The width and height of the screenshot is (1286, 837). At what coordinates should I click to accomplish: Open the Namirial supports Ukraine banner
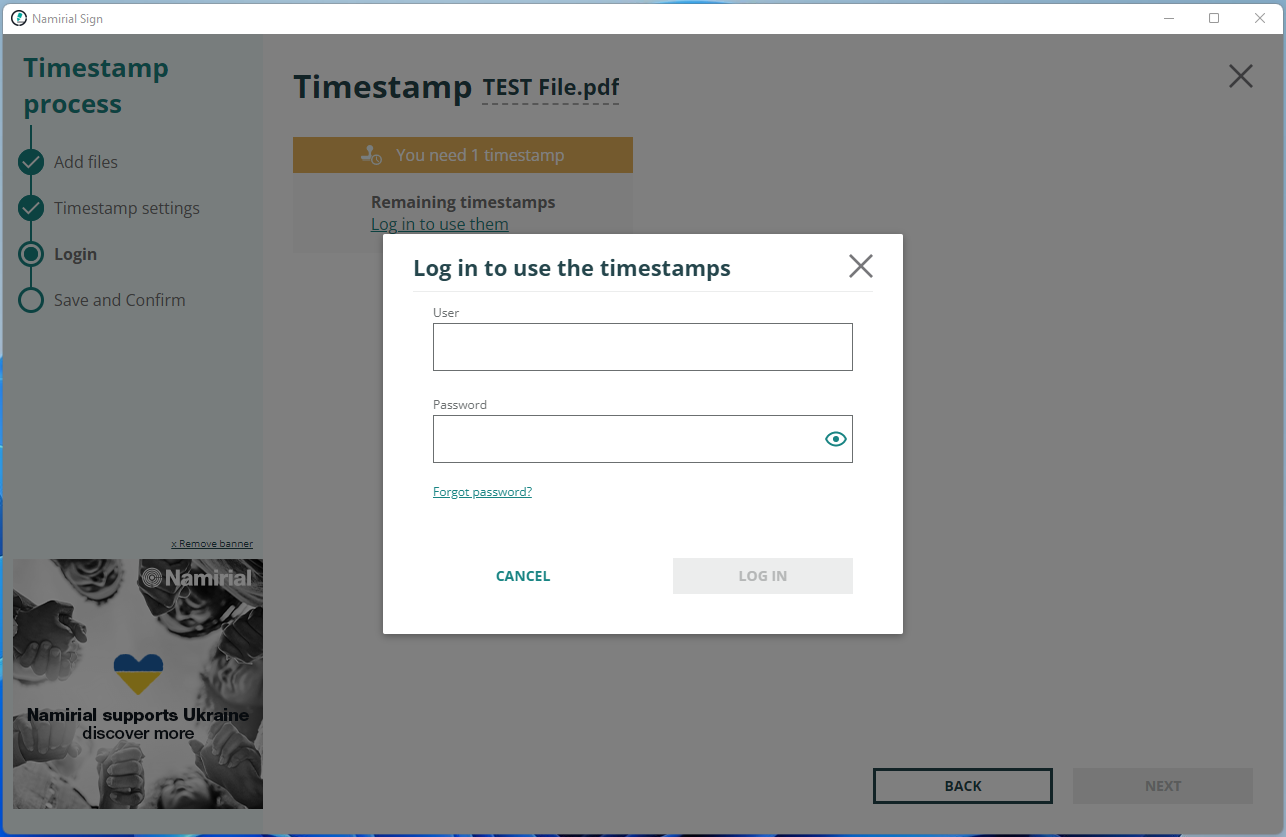click(138, 684)
